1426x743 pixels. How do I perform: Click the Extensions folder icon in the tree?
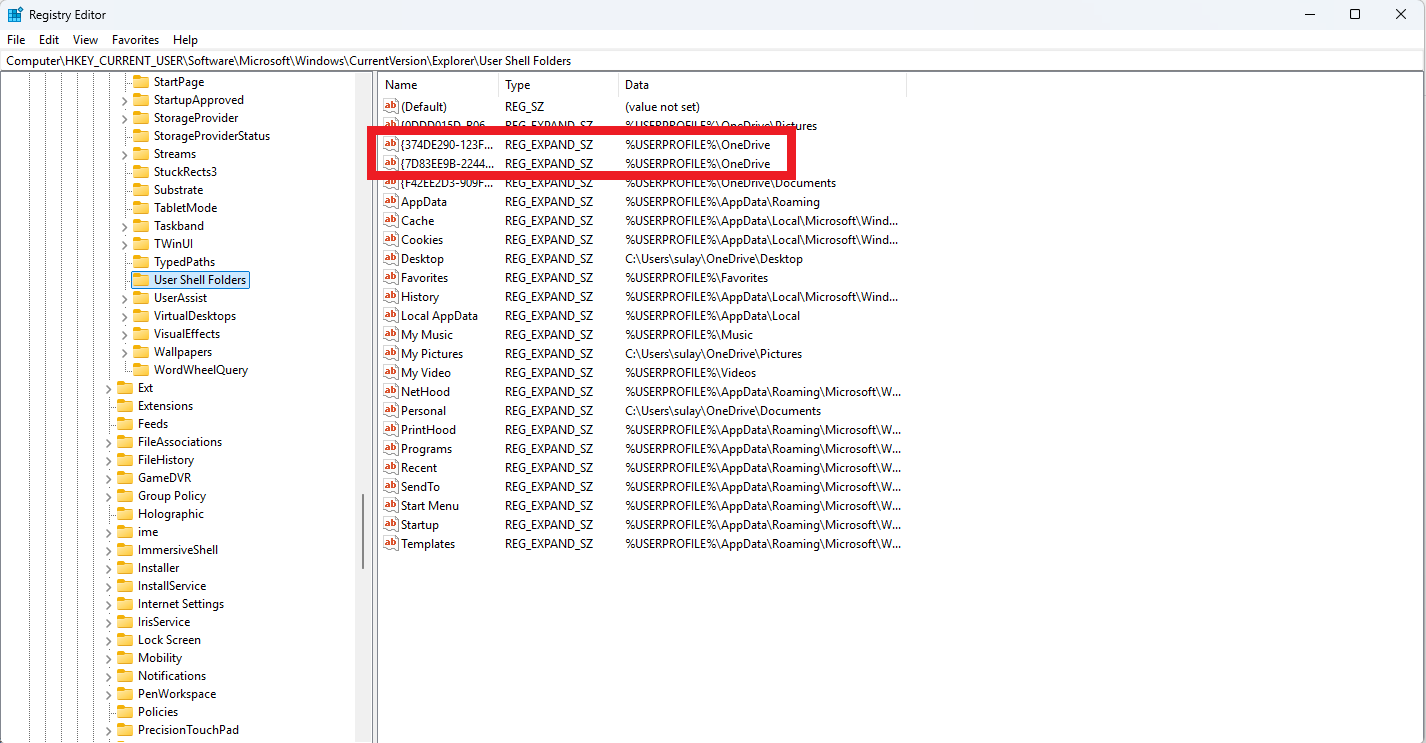pyautogui.click(x=125, y=406)
